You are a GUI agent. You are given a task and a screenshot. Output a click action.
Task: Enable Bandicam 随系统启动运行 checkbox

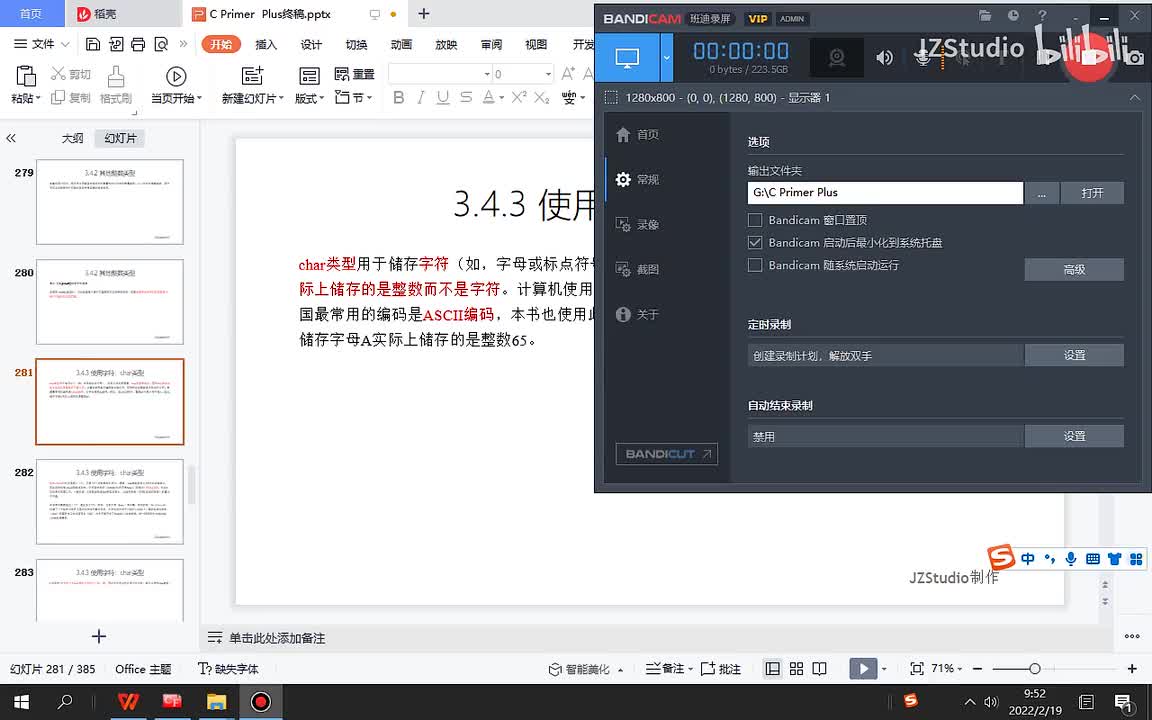coord(755,265)
